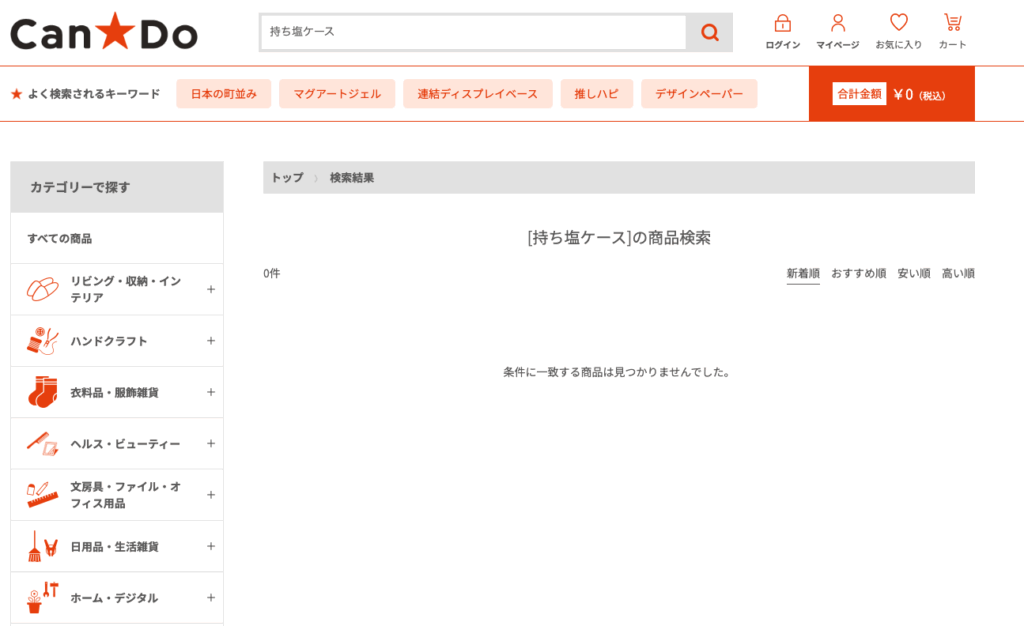Open favorites via the heart icon
Screen dimensions: 1024x626
[x=899, y=23]
